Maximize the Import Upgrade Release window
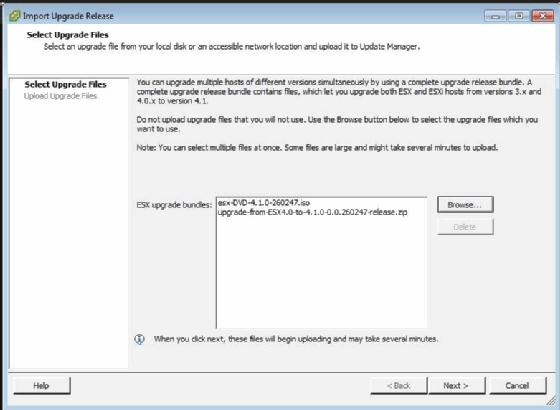The image size is (560, 410). tap(519, 16)
